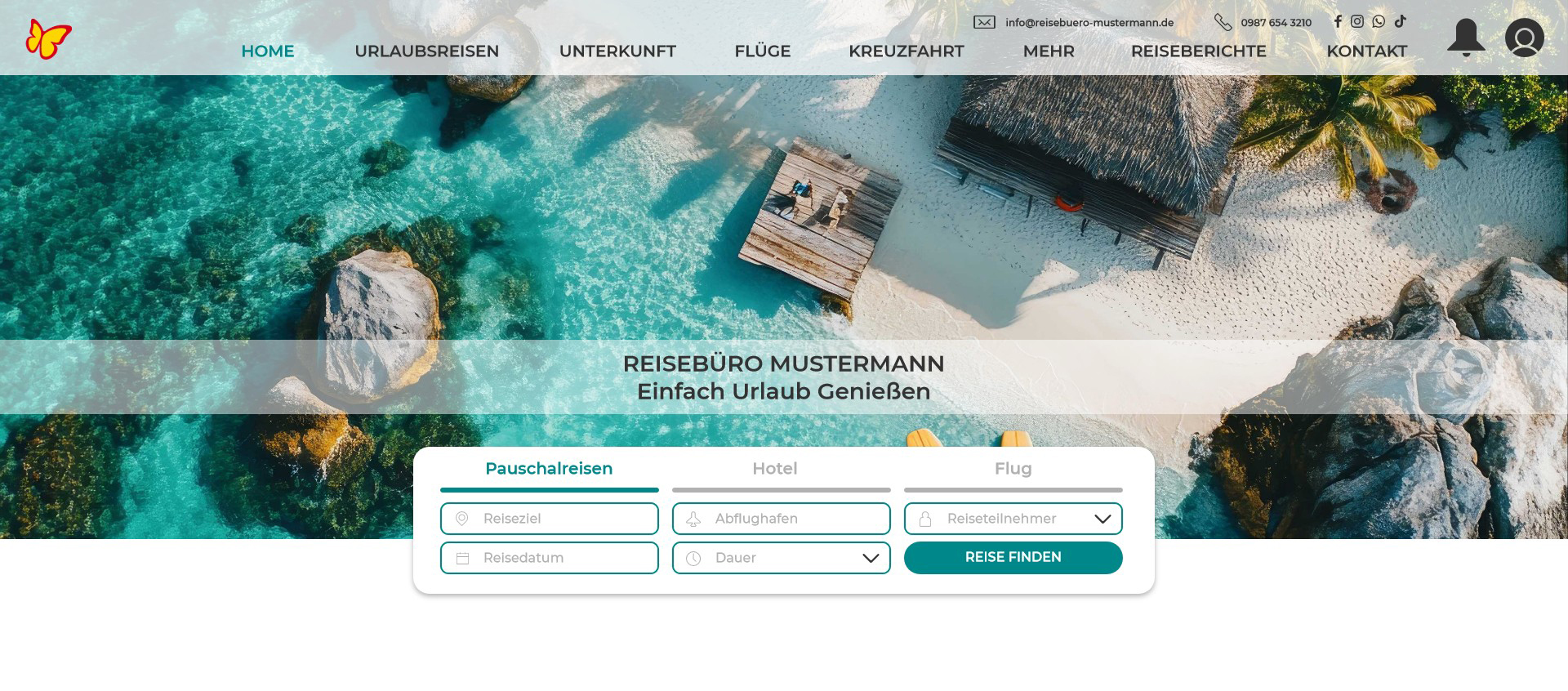Click the Reisedatum date field
The image size is (1568, 691).
(549, 558)
